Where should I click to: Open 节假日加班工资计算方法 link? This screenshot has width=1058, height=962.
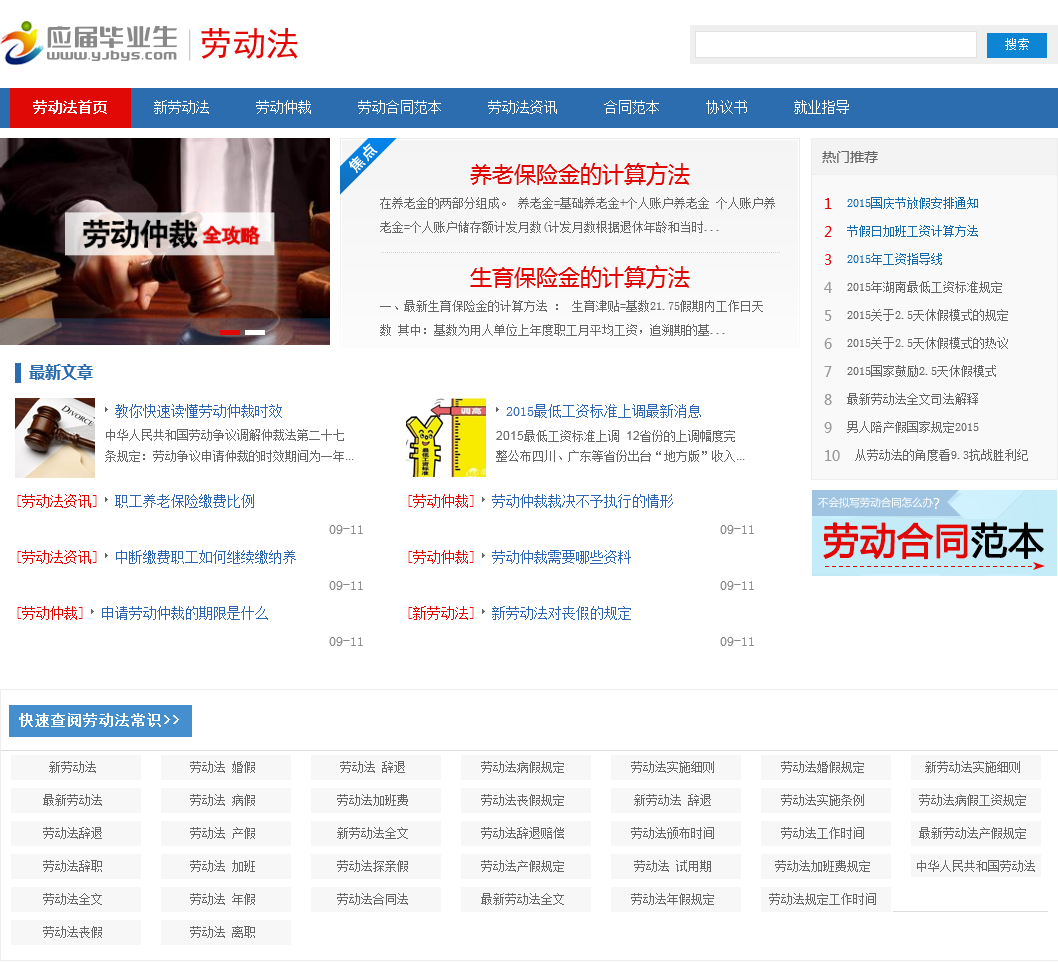(x=912, y=231)
